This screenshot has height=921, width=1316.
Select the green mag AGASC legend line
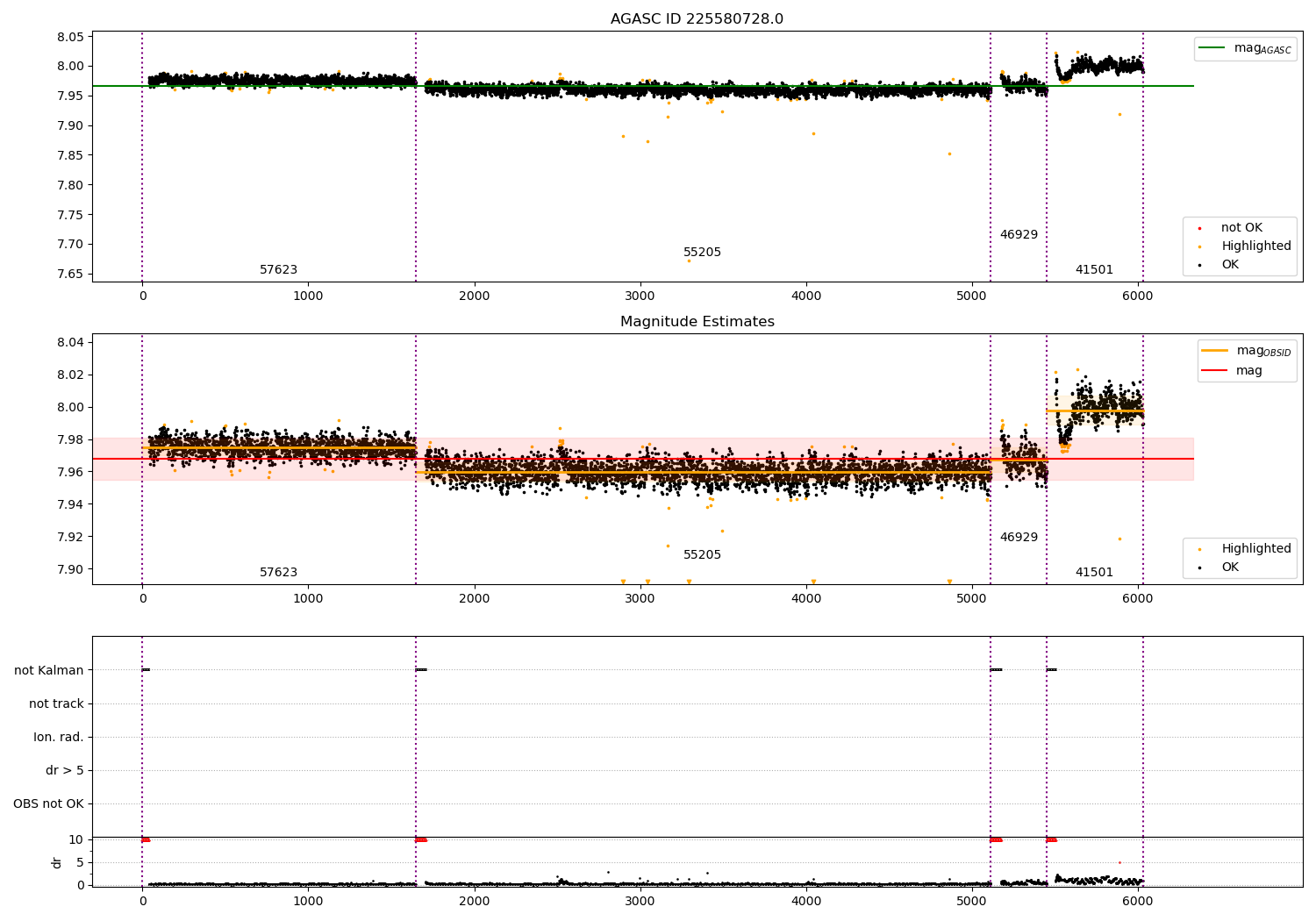1213,48
